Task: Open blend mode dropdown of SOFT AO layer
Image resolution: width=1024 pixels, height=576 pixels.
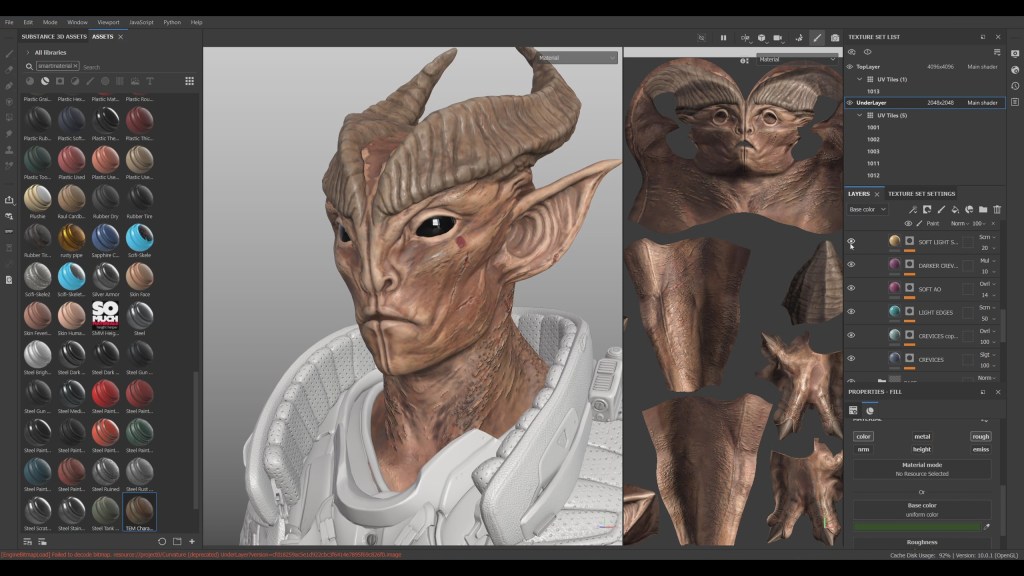Action: (987, 284)
